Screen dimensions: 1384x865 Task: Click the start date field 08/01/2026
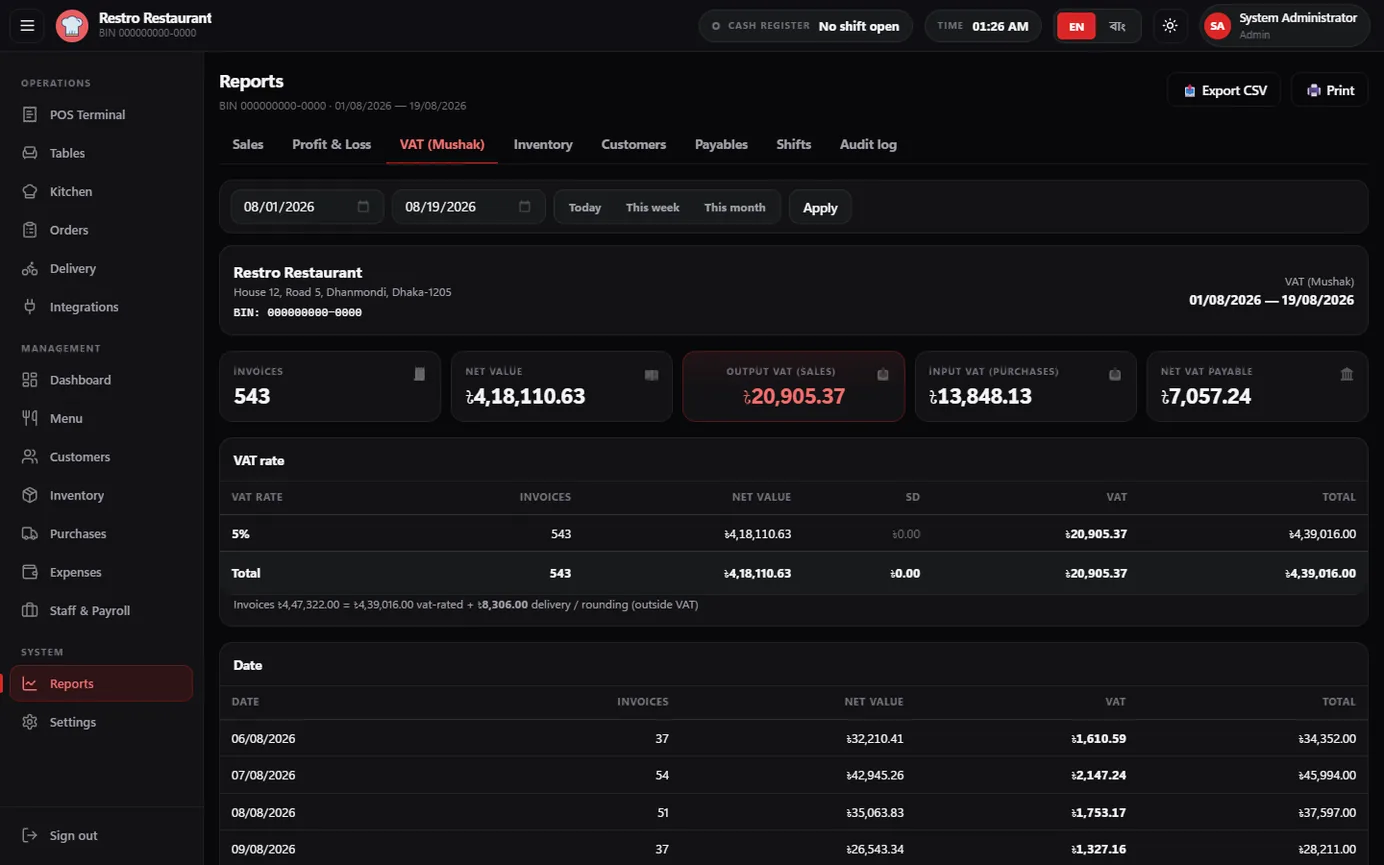[x=307, y=207]
